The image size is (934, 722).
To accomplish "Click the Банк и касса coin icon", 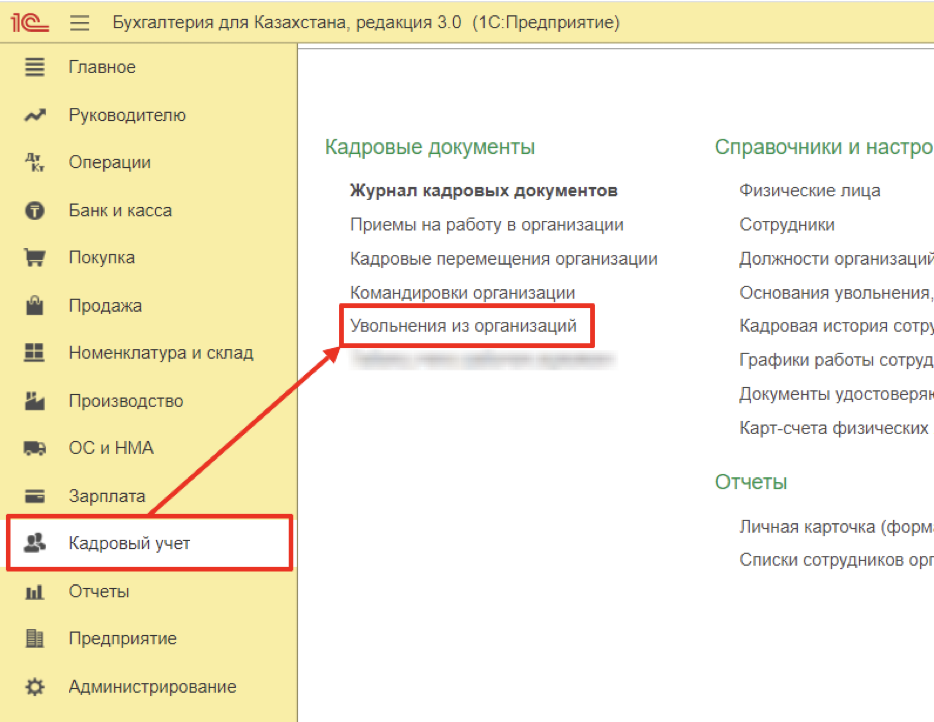I will coord(35,210).
